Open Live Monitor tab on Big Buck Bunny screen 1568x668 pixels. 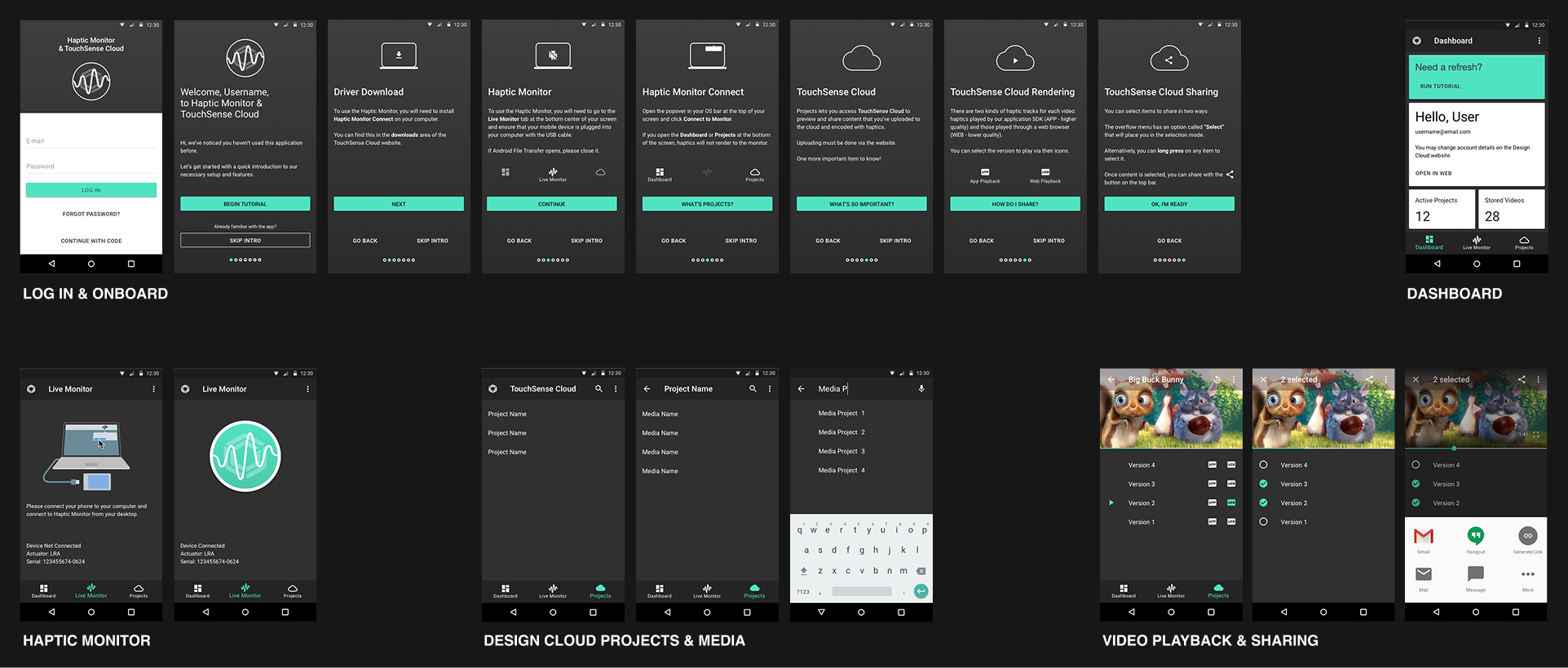point(1171,591)
